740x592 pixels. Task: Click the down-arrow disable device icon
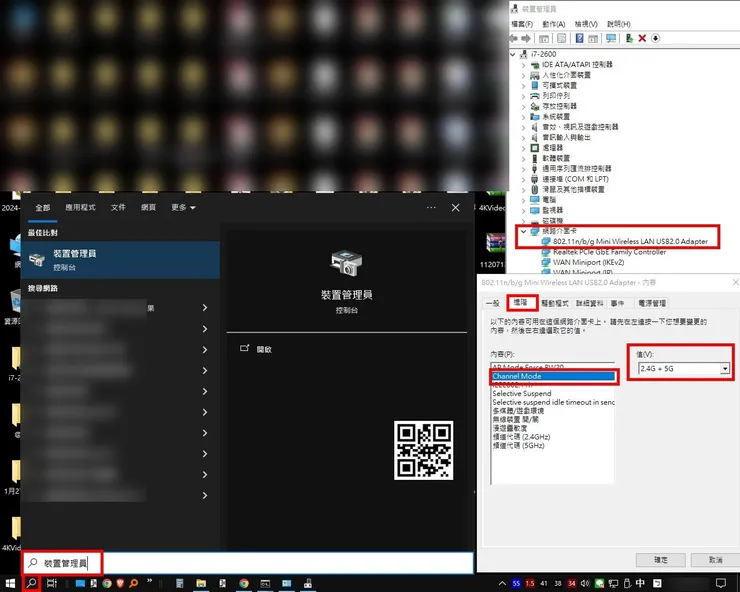coord(656,38)
